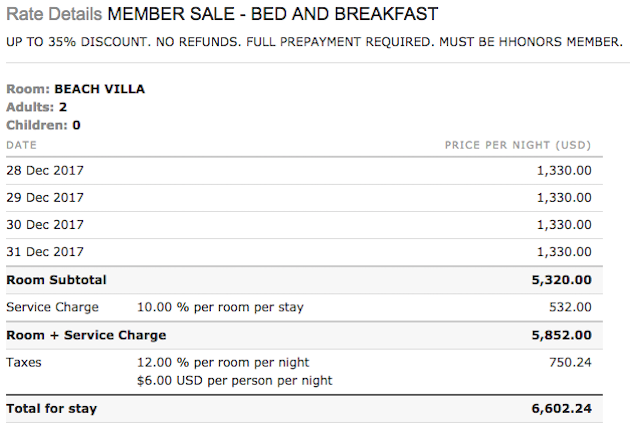Click the Rate Details heading
The width and height of the screenshot is (630, 428).
coord(54,14)
